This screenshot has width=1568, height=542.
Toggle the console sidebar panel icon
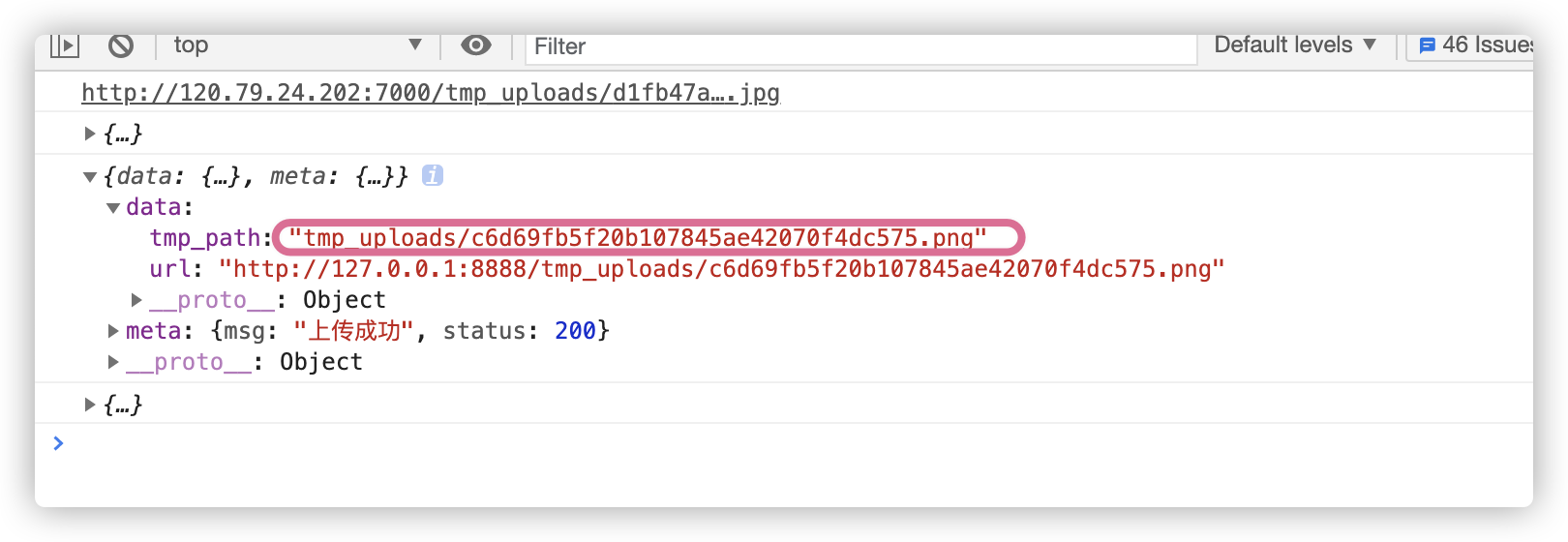click(64, 45)
